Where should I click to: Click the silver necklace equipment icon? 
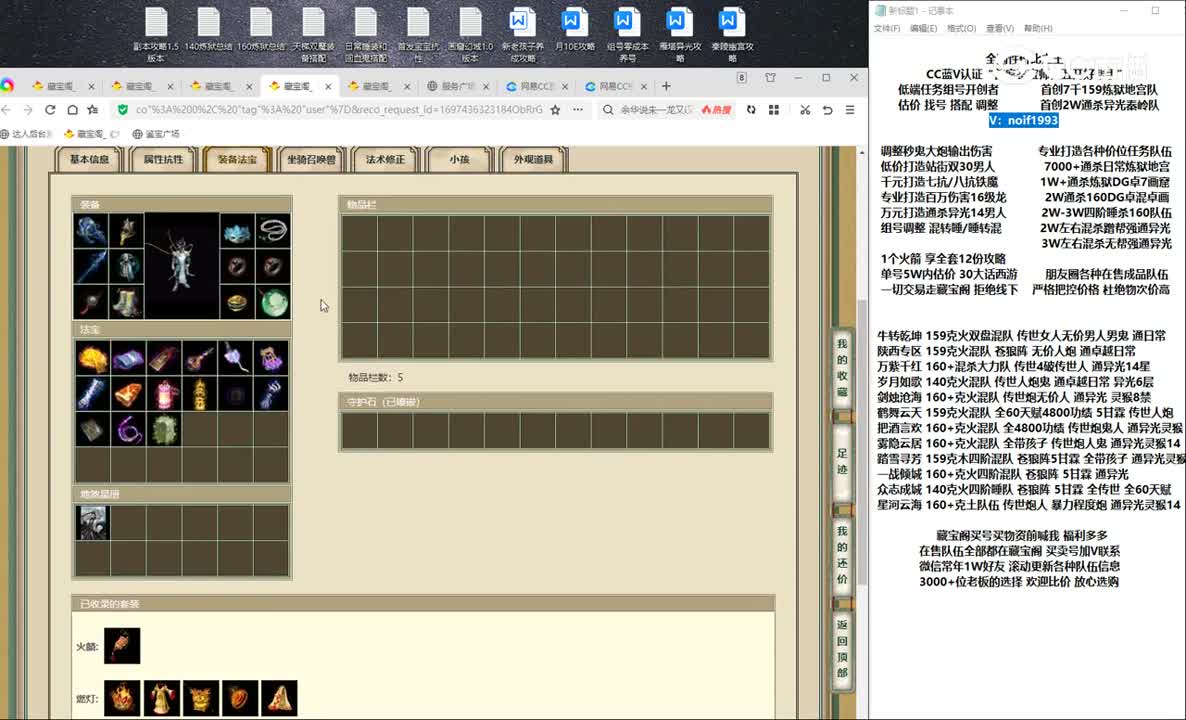[x=273, y=231]
